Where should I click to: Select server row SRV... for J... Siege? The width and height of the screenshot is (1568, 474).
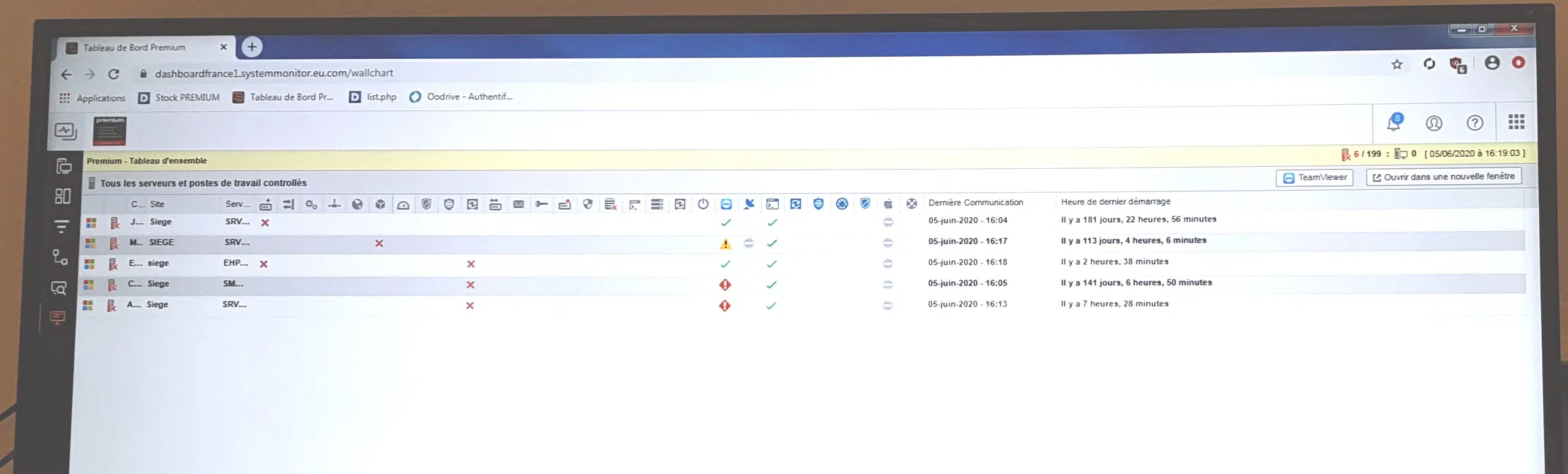[237, 222]
